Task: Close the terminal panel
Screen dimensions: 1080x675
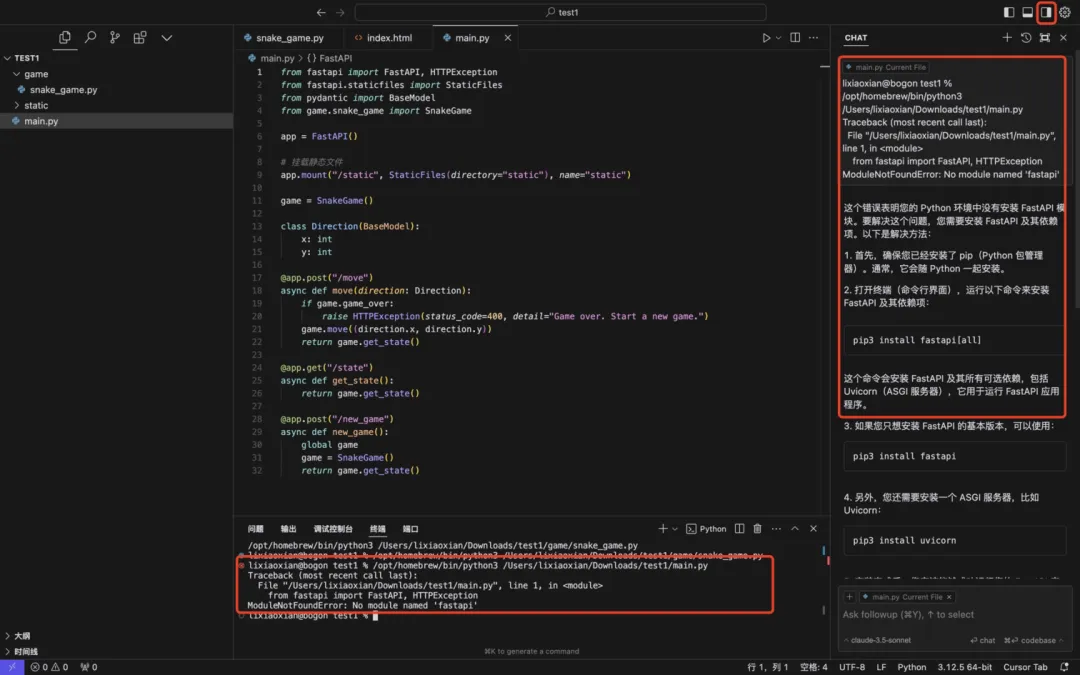Action: (x=813, y=529)
